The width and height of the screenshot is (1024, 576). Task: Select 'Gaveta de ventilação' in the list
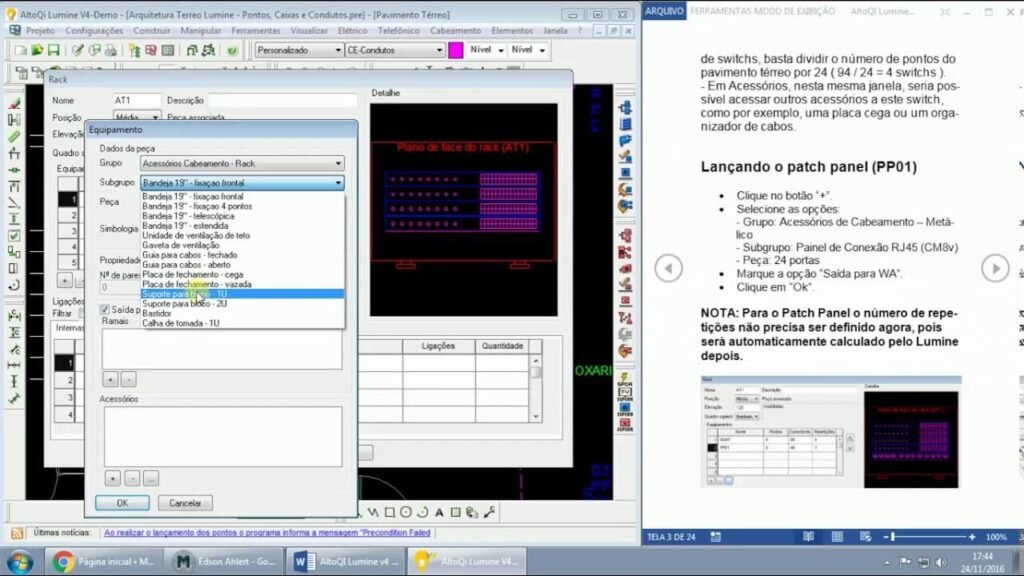click(242, 245)
